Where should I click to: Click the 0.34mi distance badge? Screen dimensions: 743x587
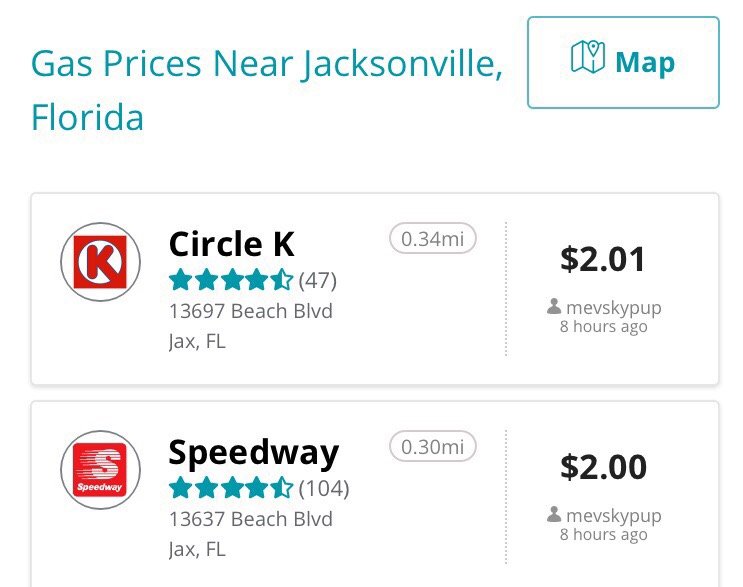click(433, 238)
